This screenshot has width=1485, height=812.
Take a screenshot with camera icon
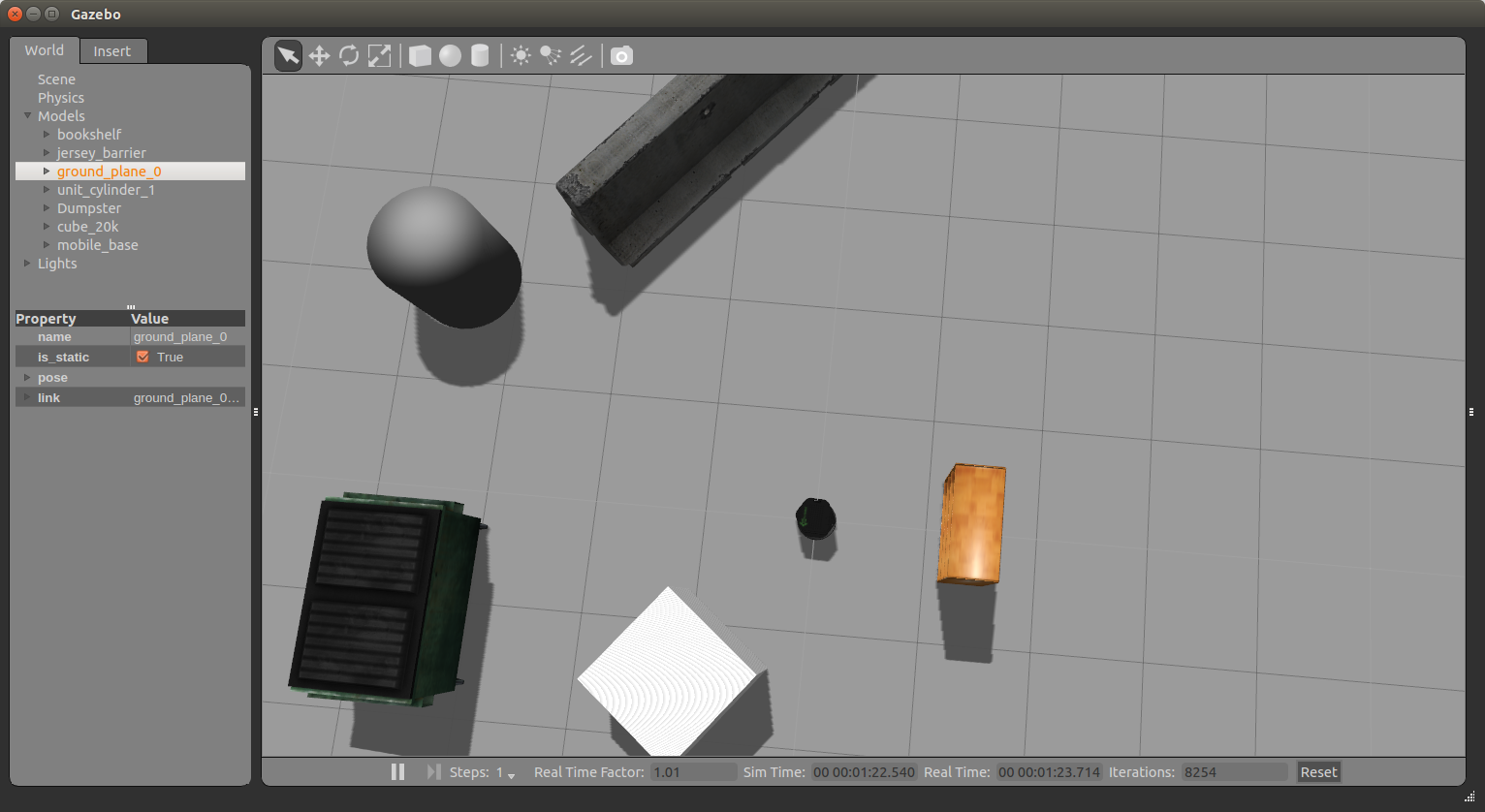coord(621,56)
